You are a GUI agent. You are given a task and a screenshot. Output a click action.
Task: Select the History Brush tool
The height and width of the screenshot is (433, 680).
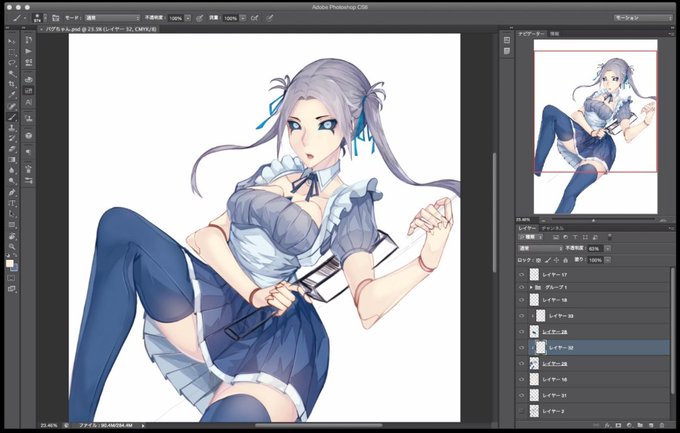(x=12, y=138)
